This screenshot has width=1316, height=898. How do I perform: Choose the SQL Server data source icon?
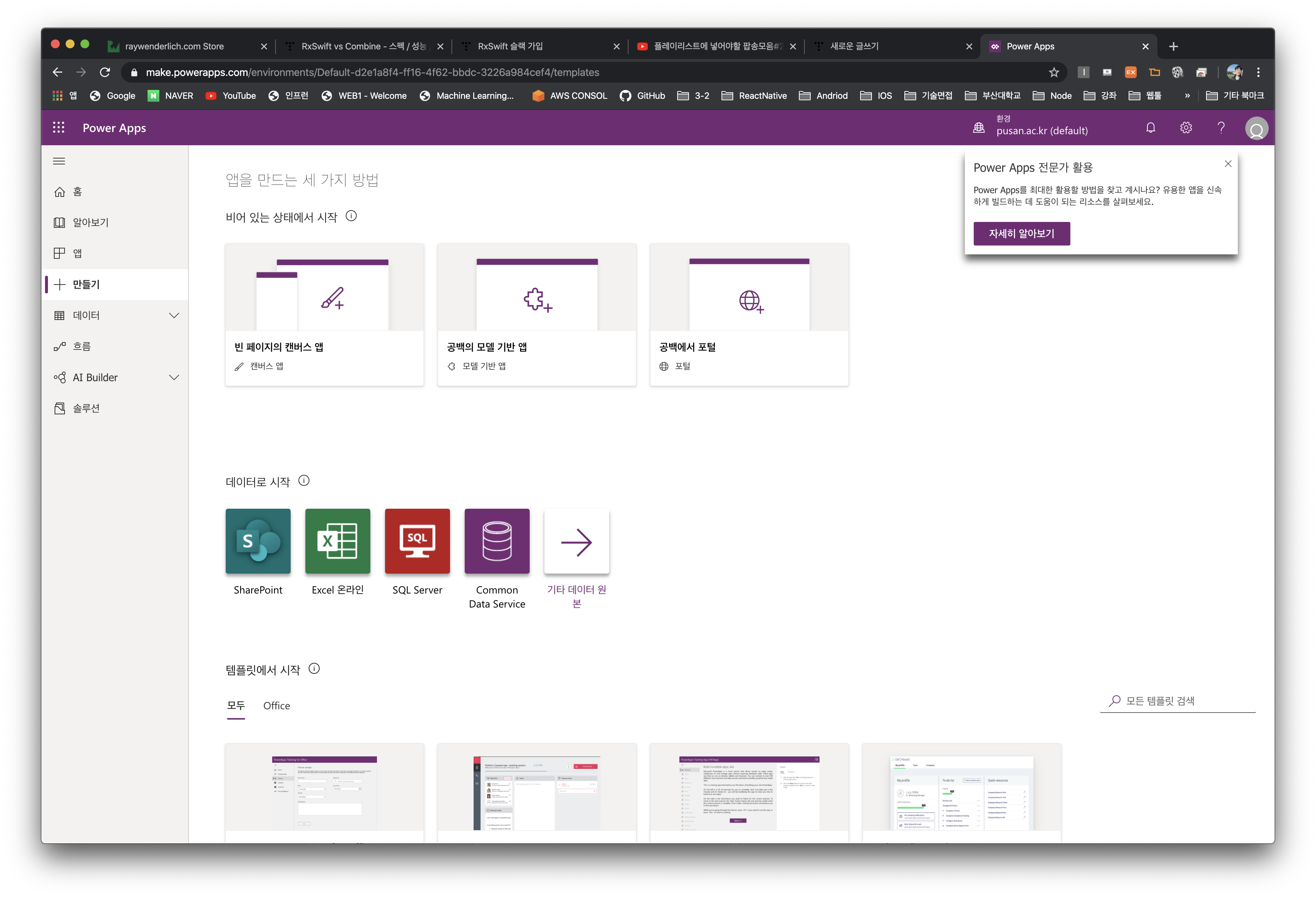pos(418,541)
